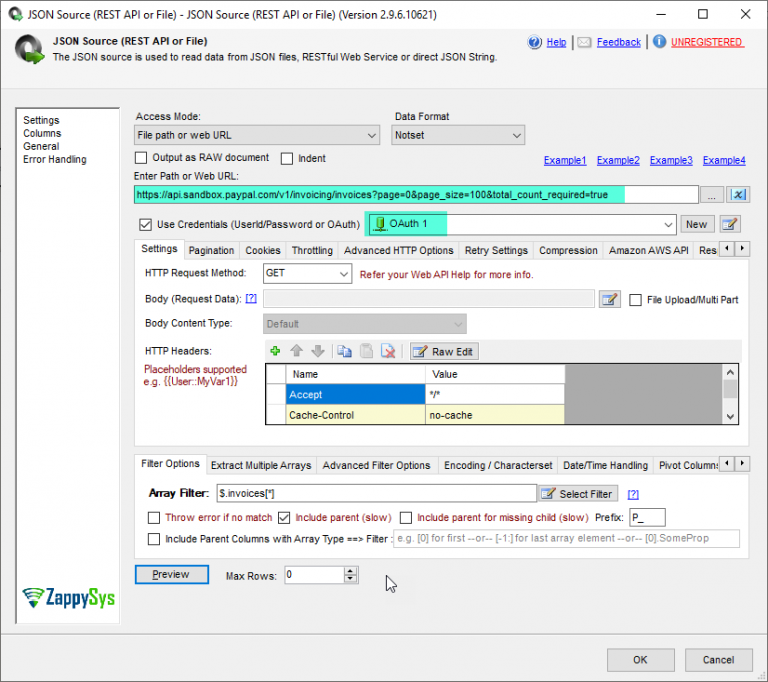768x682 pixels.
Task: Click the New connection button
Action: coord(696,224)
